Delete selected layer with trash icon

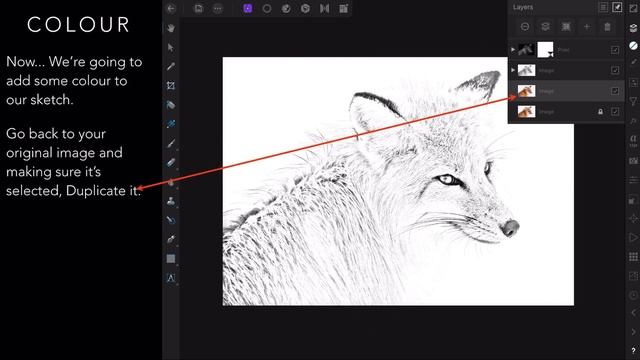(x=607, y=27)
